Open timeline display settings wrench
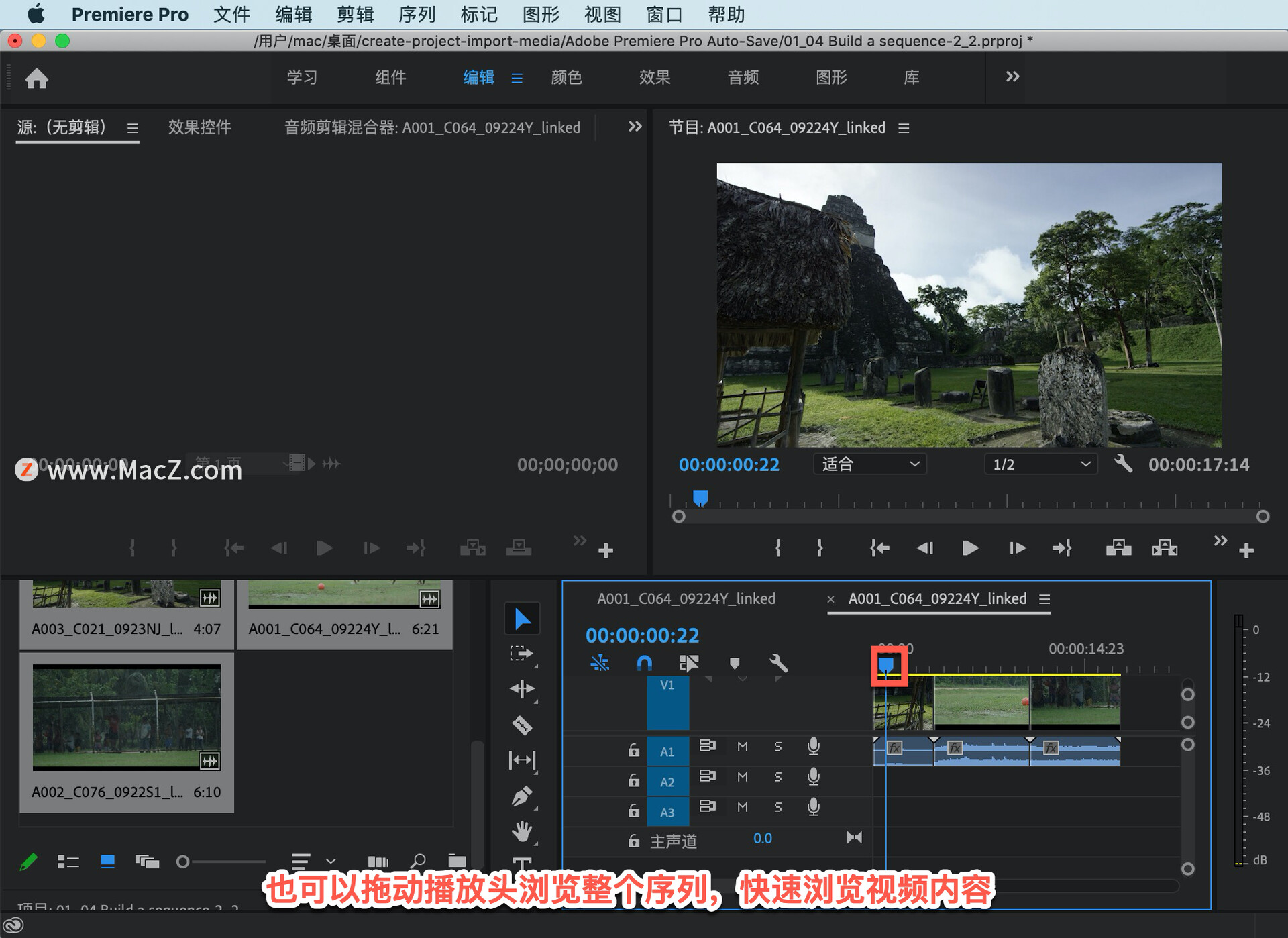This screenshot has height=938, width=1288. (x=778, y=664)
